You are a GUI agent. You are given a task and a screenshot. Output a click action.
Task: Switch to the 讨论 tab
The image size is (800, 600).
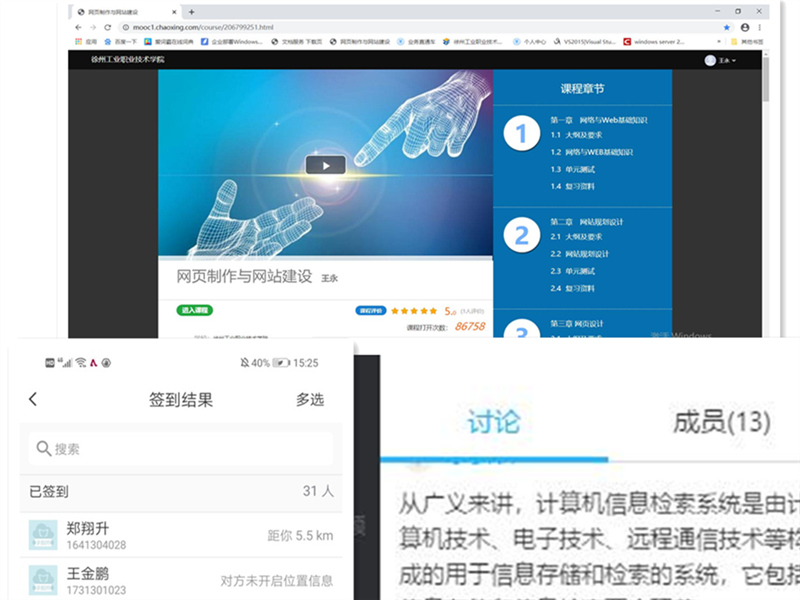tap(493, 422)
